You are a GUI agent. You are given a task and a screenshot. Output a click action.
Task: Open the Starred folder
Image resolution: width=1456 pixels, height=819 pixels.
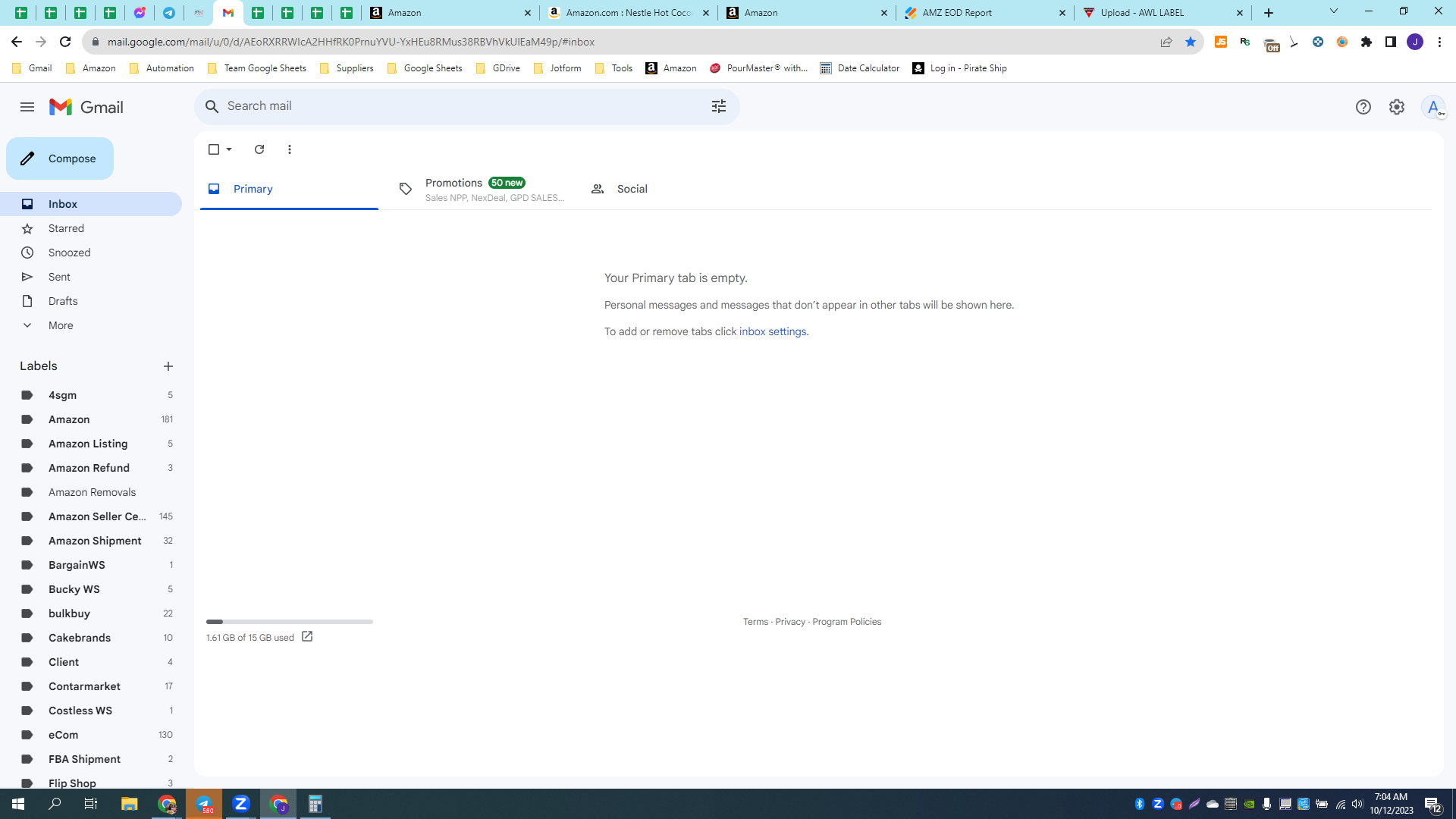point(91,228)
